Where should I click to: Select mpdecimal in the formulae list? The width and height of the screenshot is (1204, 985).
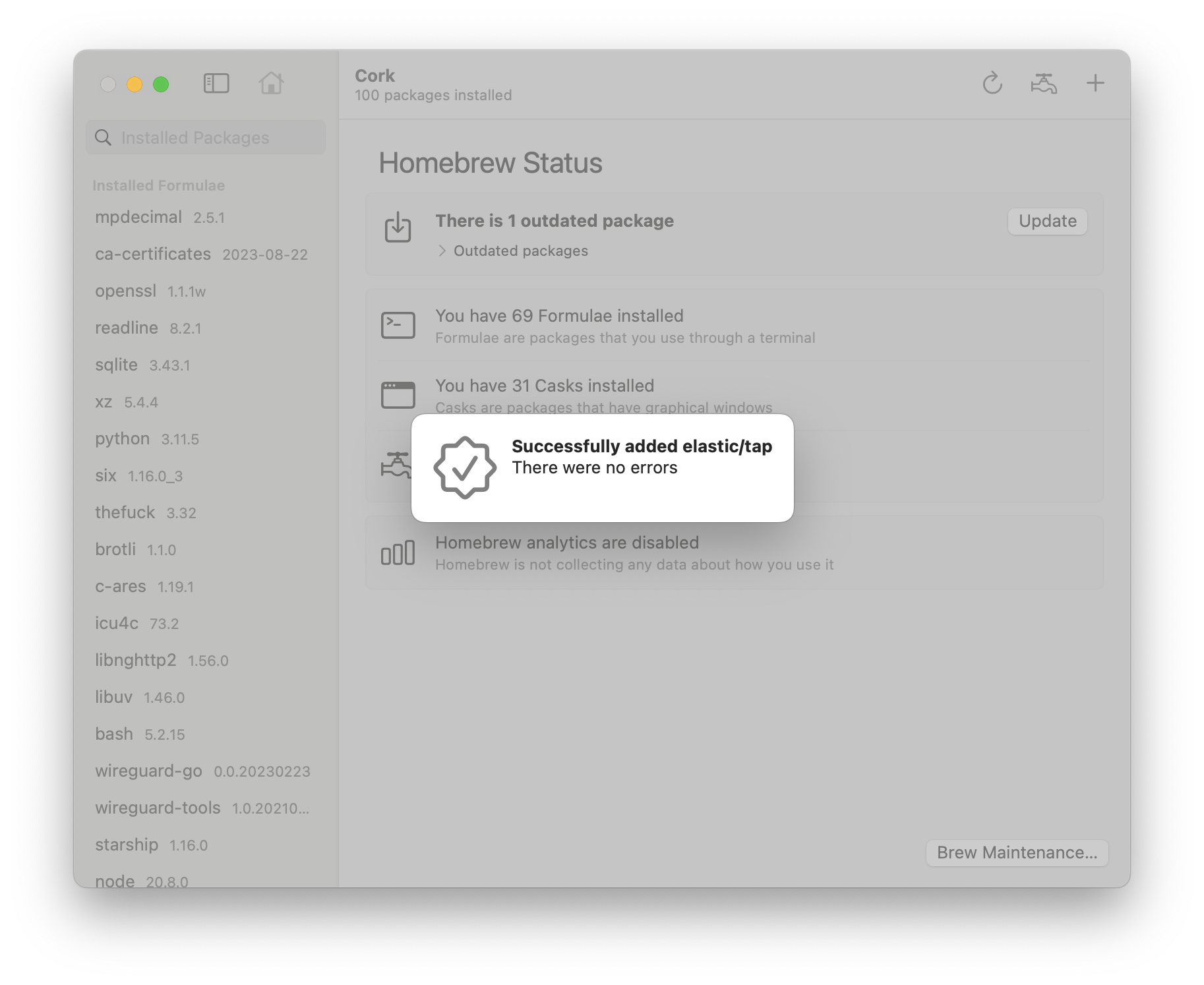pyautogui.click(x=138, y=218)
